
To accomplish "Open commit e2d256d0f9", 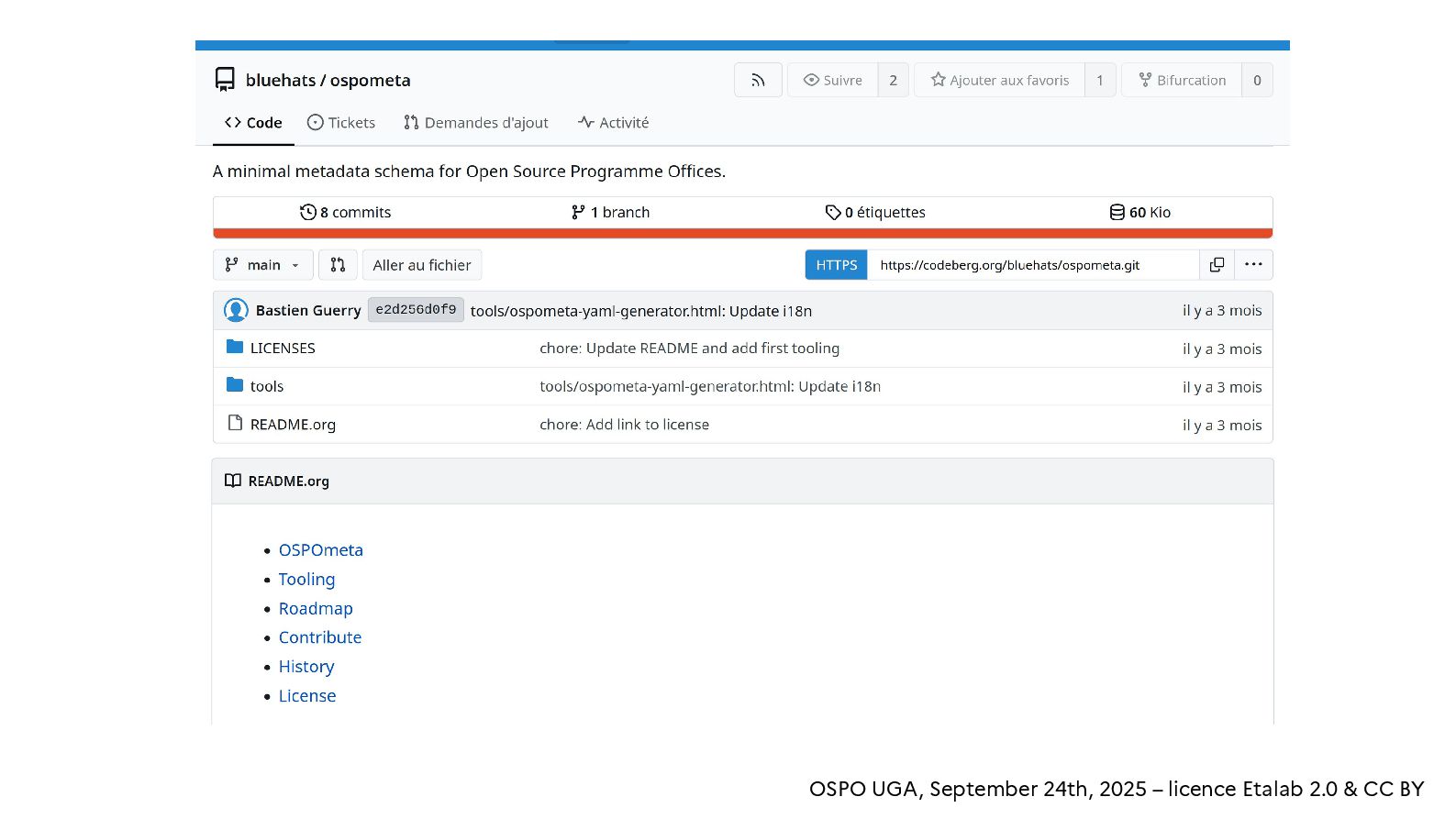I will point(416,310).
